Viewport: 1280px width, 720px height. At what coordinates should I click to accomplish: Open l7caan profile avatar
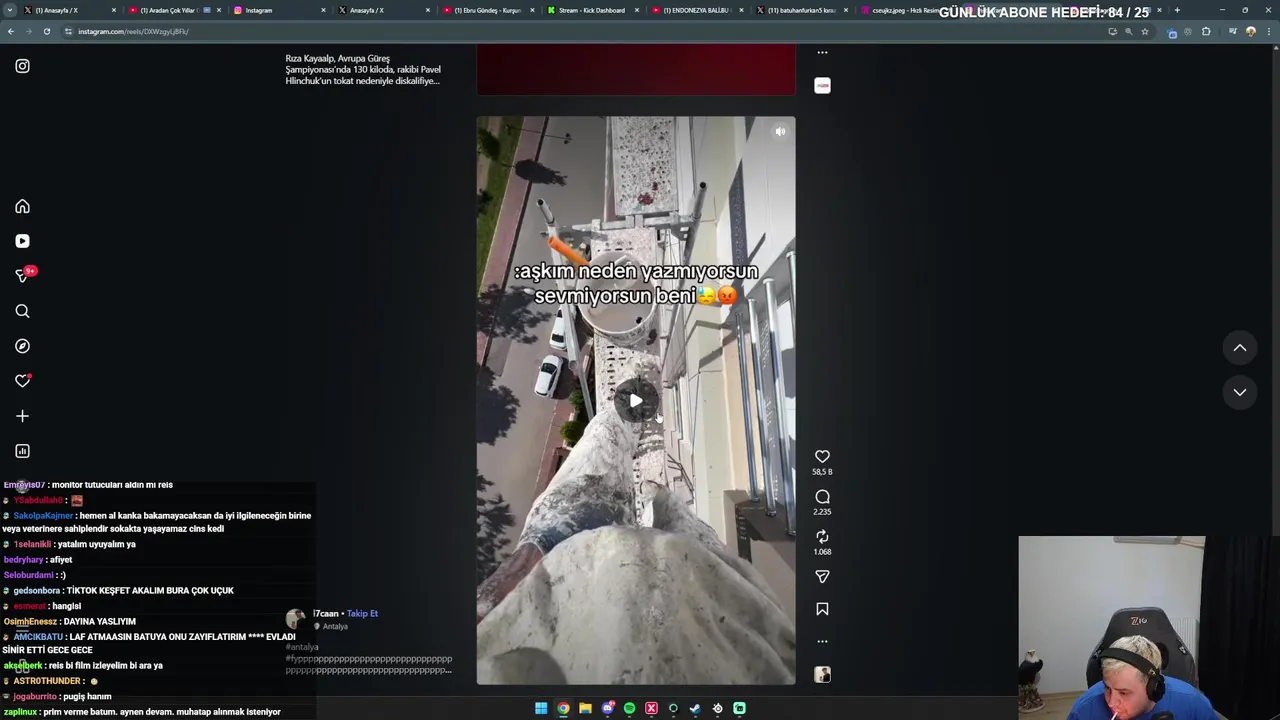tap(296, 619)
